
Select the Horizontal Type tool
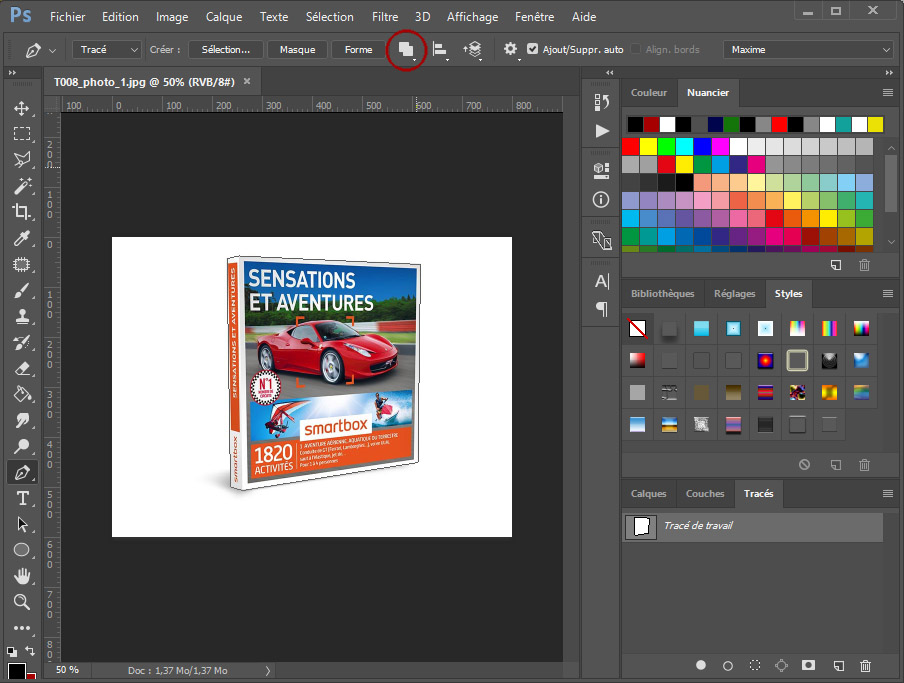coord(21,498)
